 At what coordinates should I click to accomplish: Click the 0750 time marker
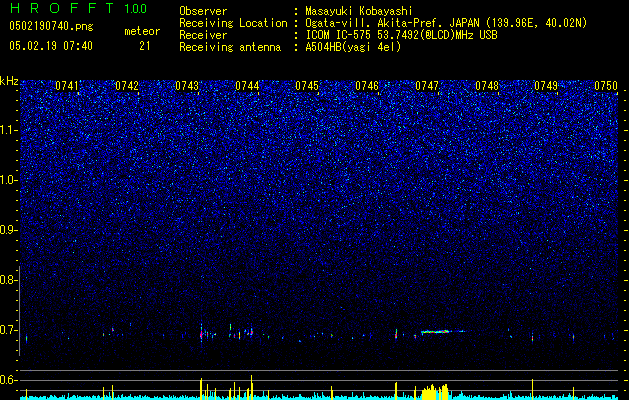[606, 86]
